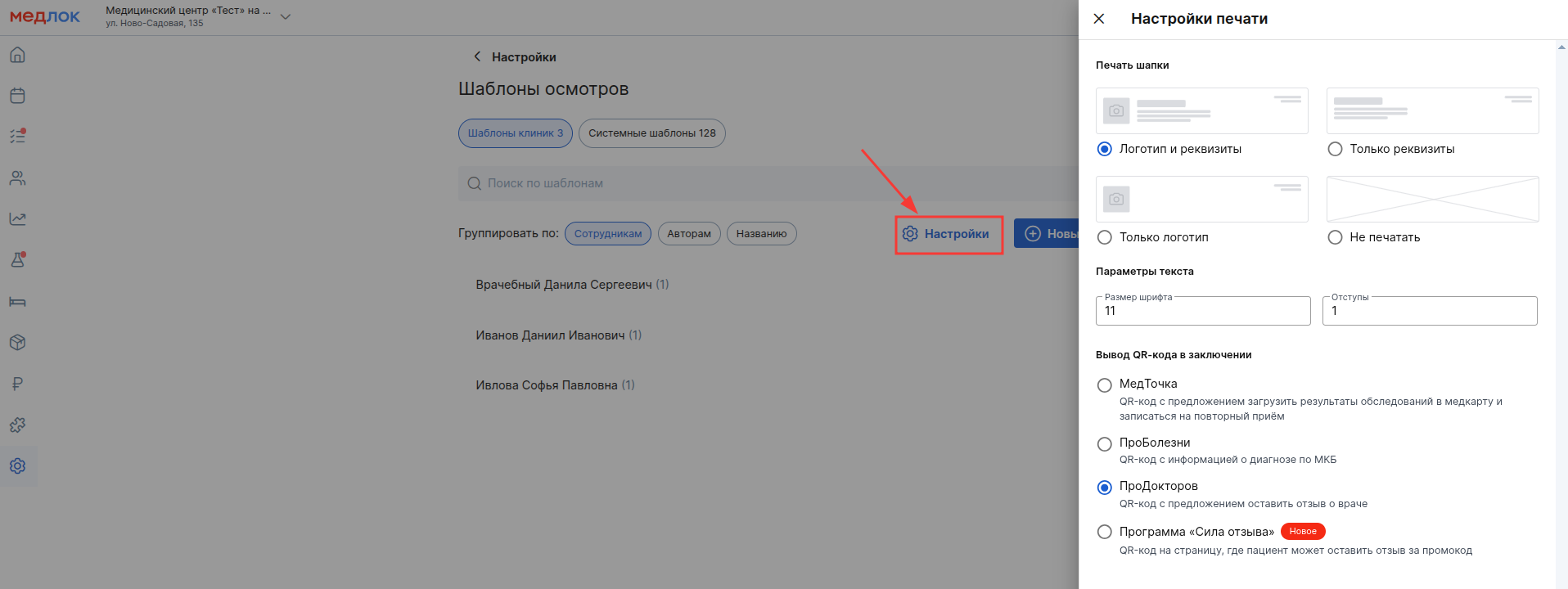Close the 'Настройки печати' panel
Viewport: 1568px width, 589px height.
[x=1099, y=19]
